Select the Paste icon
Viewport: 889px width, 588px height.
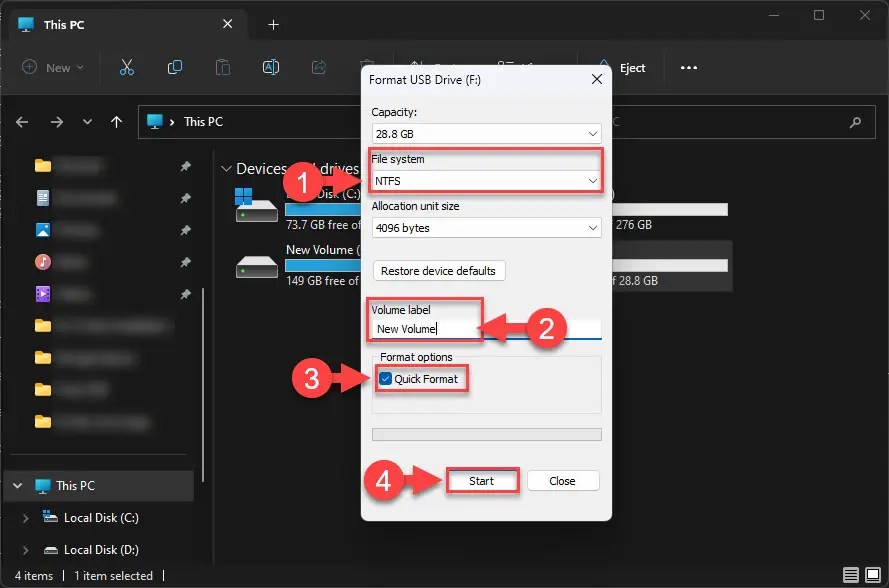223,67
